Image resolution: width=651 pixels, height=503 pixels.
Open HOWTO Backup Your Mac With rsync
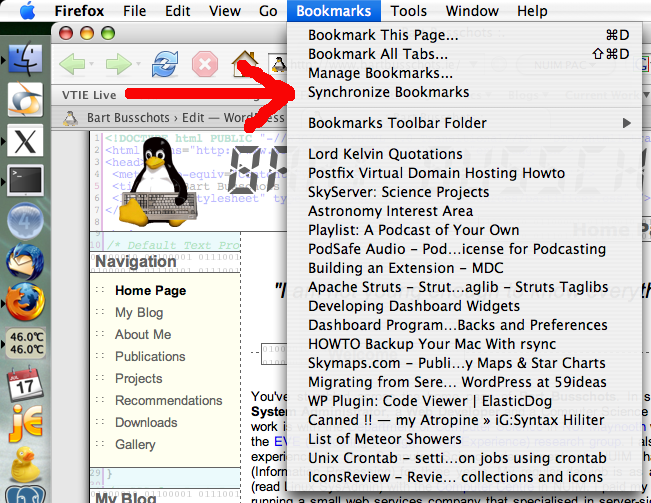click(x=465, y=344)
